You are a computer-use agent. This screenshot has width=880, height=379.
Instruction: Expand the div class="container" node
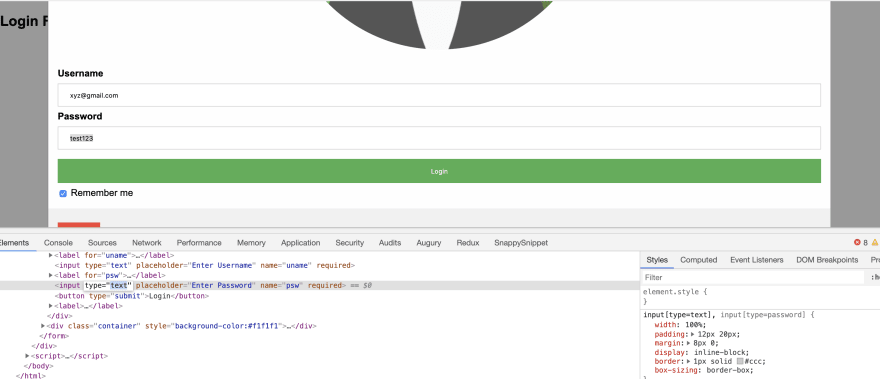point(43,326)
